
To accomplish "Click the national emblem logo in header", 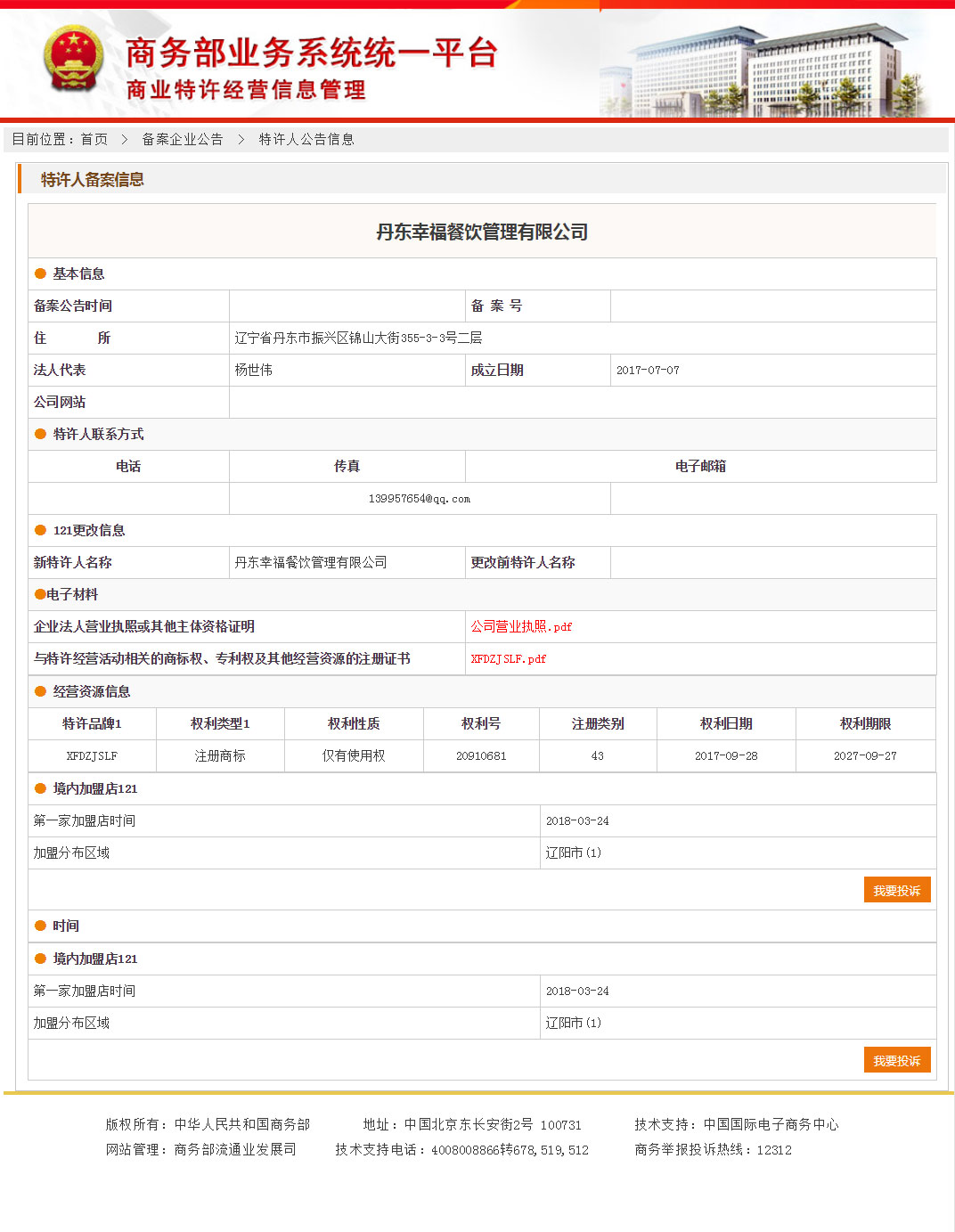I will point(72,58).
